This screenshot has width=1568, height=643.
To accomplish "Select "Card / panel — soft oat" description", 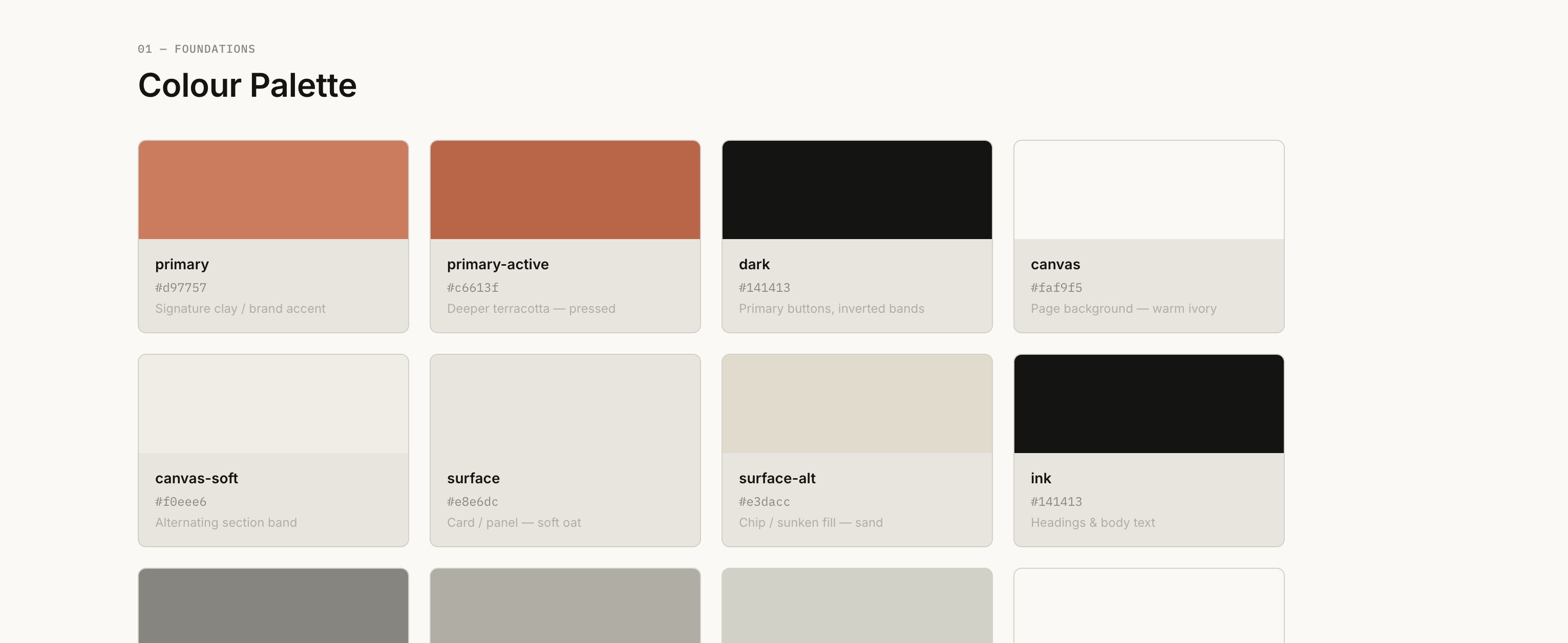I will click(514, 523).
